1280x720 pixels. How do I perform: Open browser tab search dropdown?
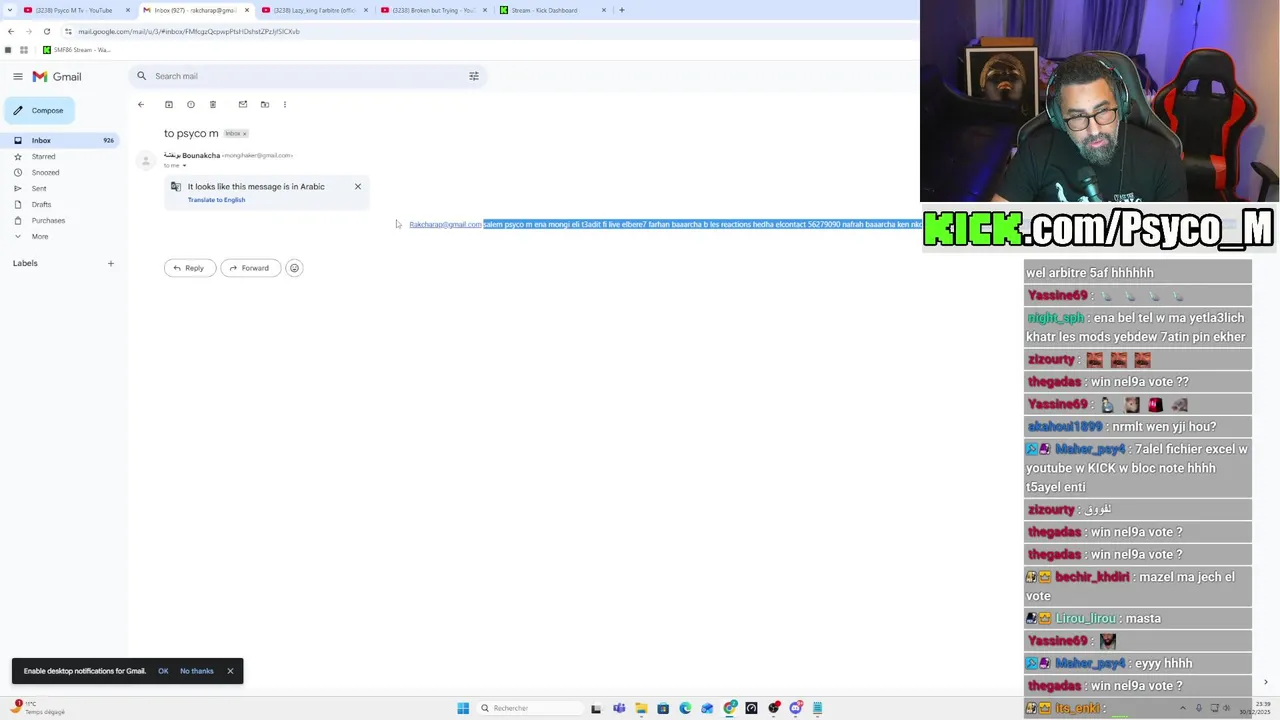8,10
